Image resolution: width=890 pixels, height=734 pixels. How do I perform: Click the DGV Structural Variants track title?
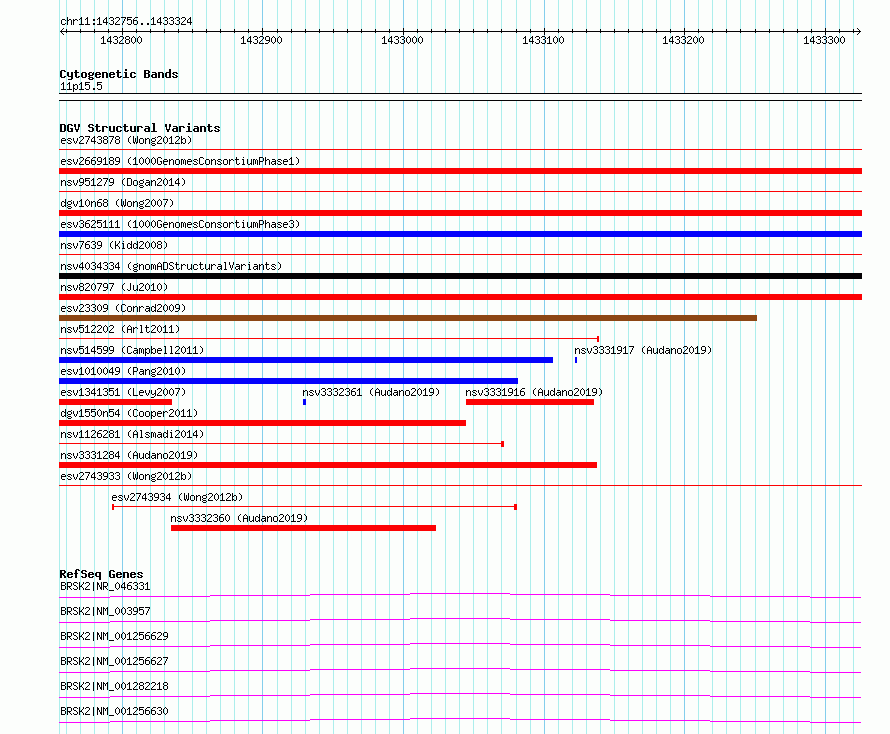click(140, 128)
